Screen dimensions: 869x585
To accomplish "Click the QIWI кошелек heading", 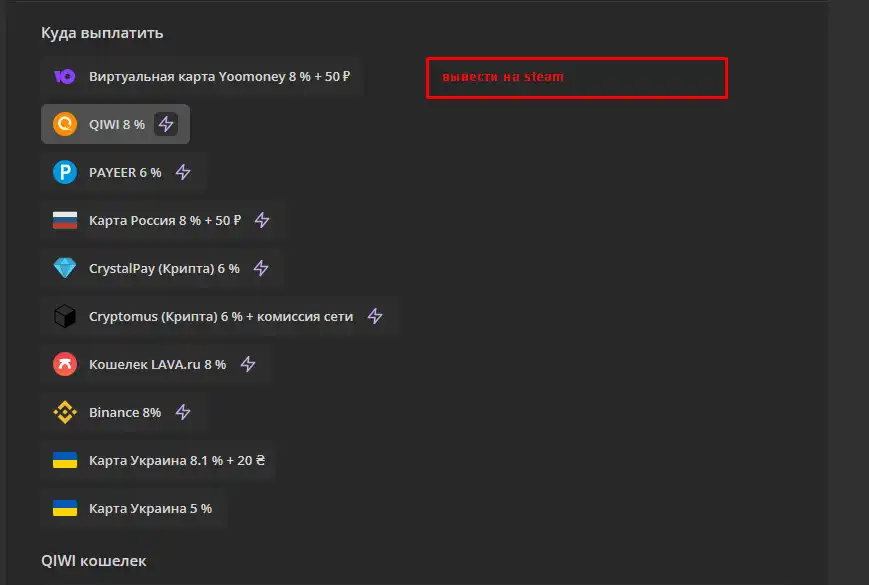I will [94, 561].
